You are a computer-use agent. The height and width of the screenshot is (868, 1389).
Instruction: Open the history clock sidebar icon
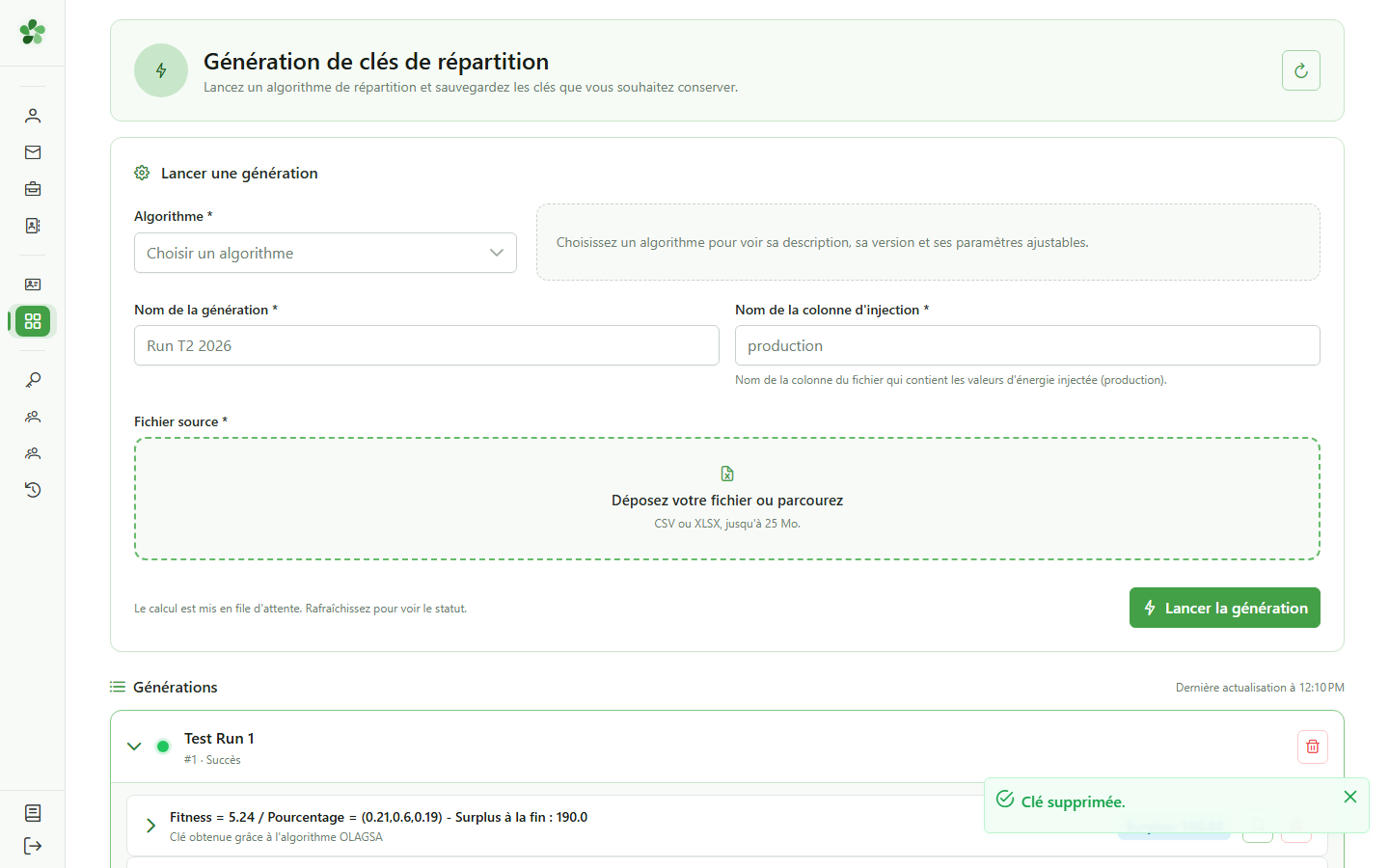[x=33, y=490]
